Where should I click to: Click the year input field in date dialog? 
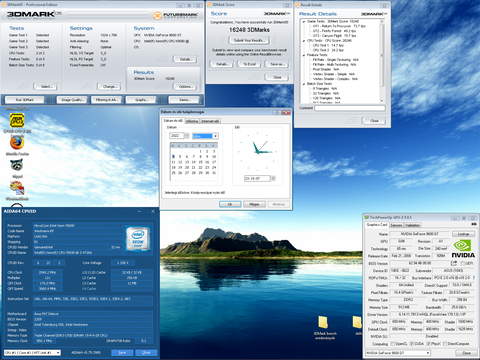pos(177,135)
